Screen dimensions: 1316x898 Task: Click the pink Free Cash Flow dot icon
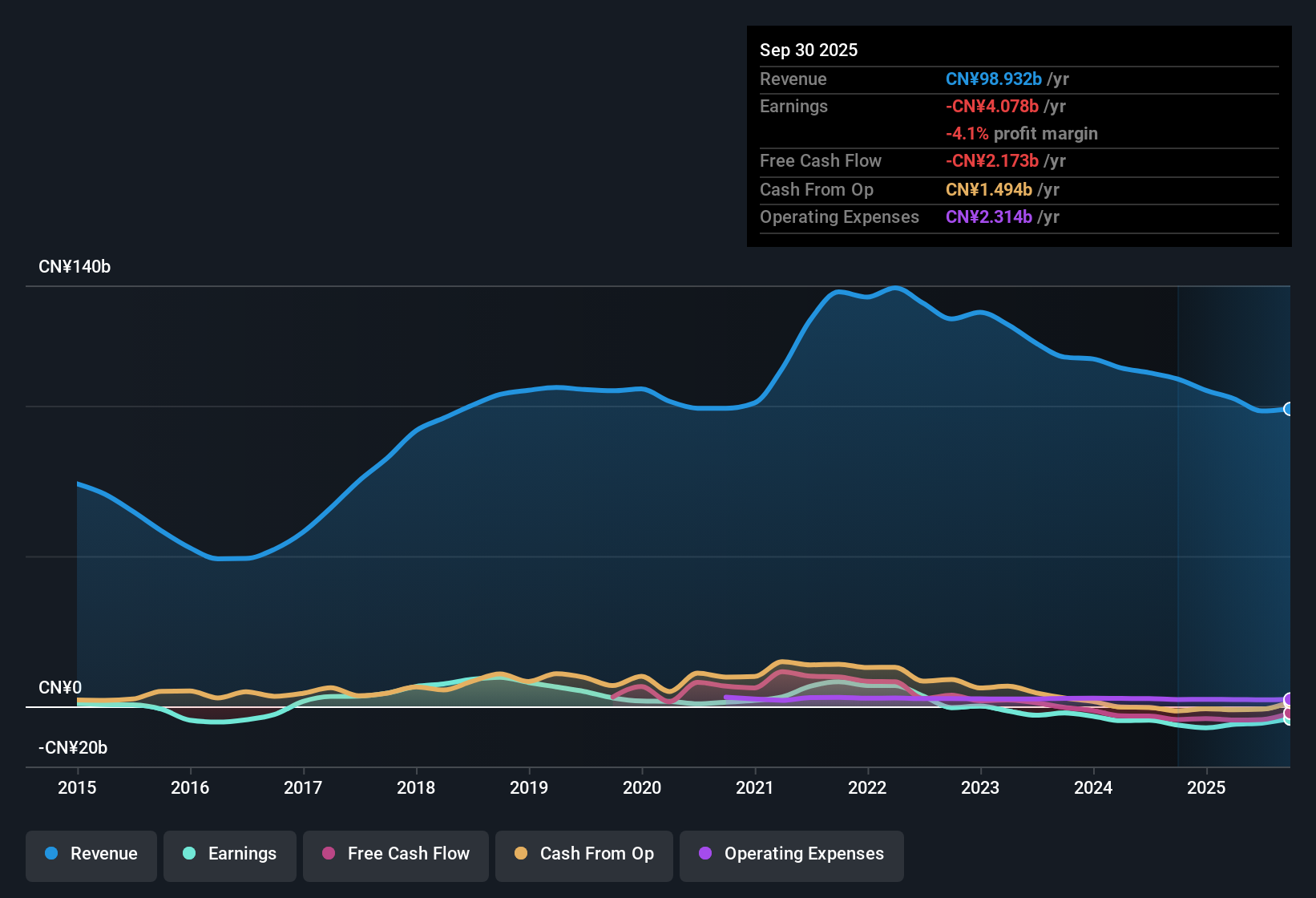(x=328, y=854)
